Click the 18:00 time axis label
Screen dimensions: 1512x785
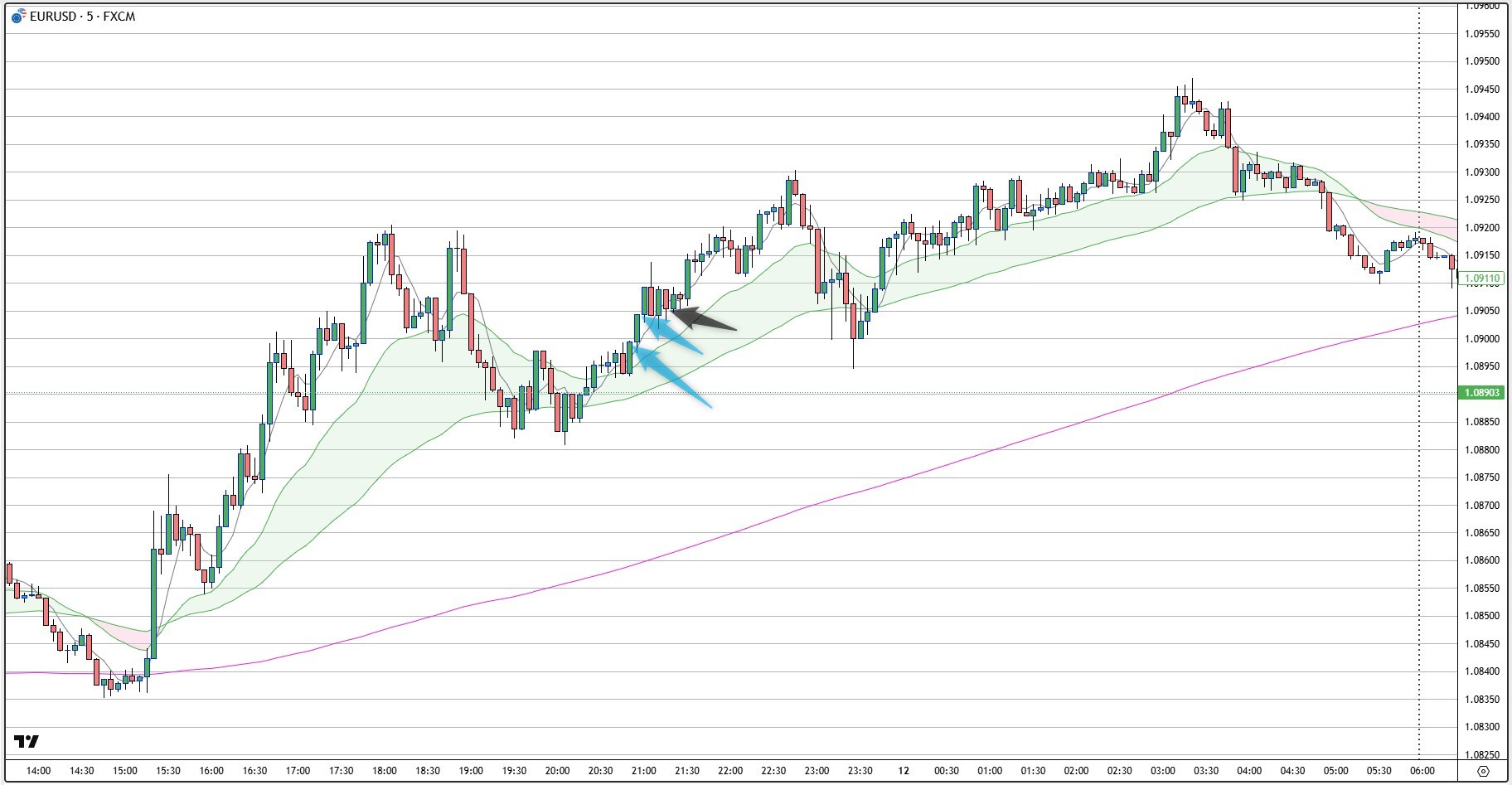(384, 771)
